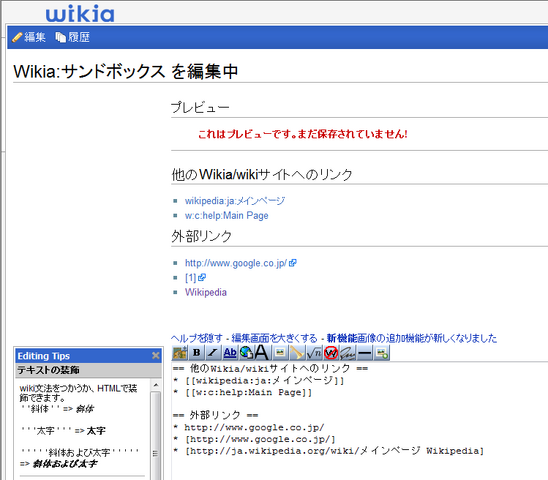
Task: Insert media file link with horn icon
Action: pyautogui.click(x=296, y=353)
